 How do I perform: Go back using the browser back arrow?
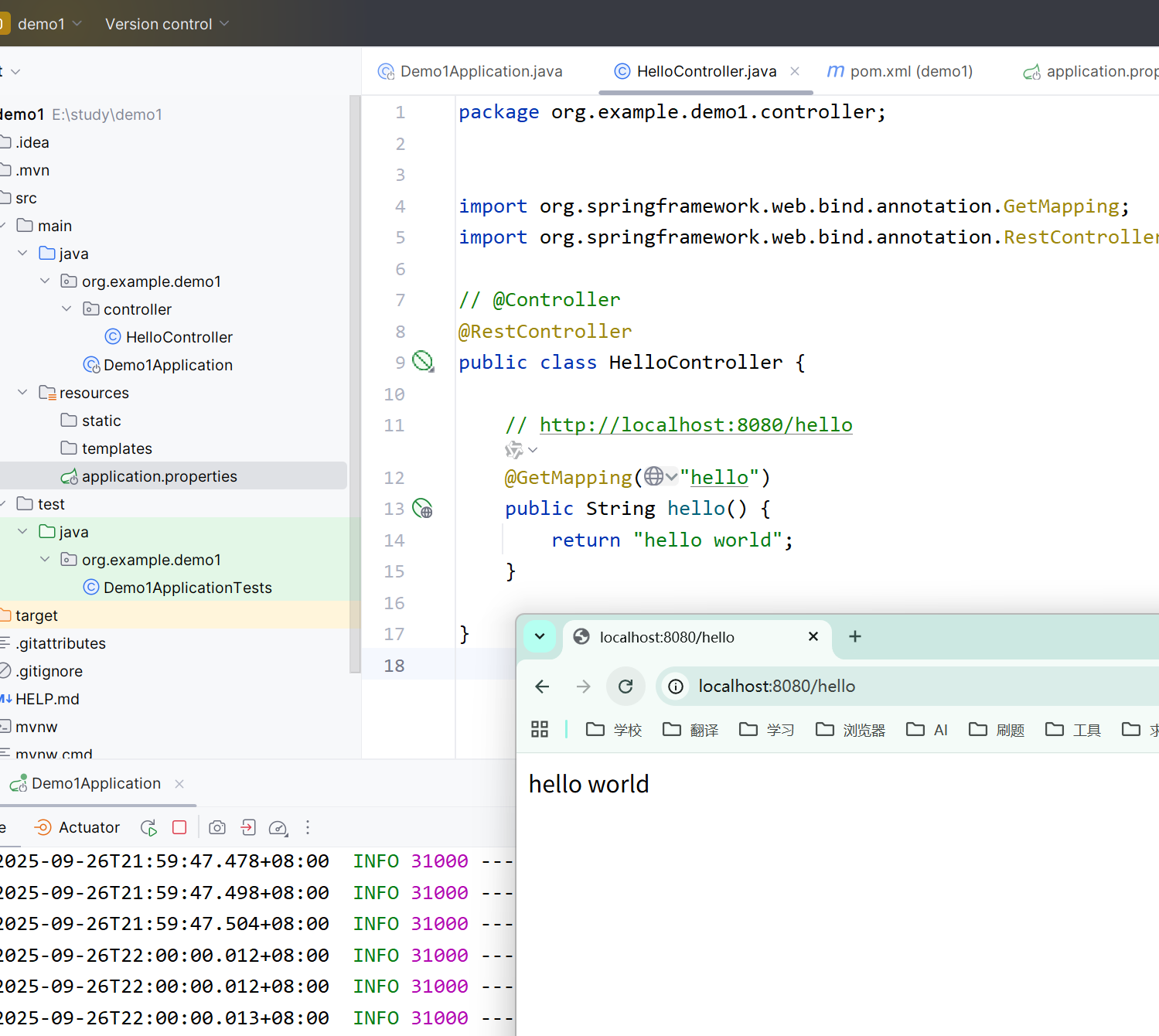[x=541, y=686]
